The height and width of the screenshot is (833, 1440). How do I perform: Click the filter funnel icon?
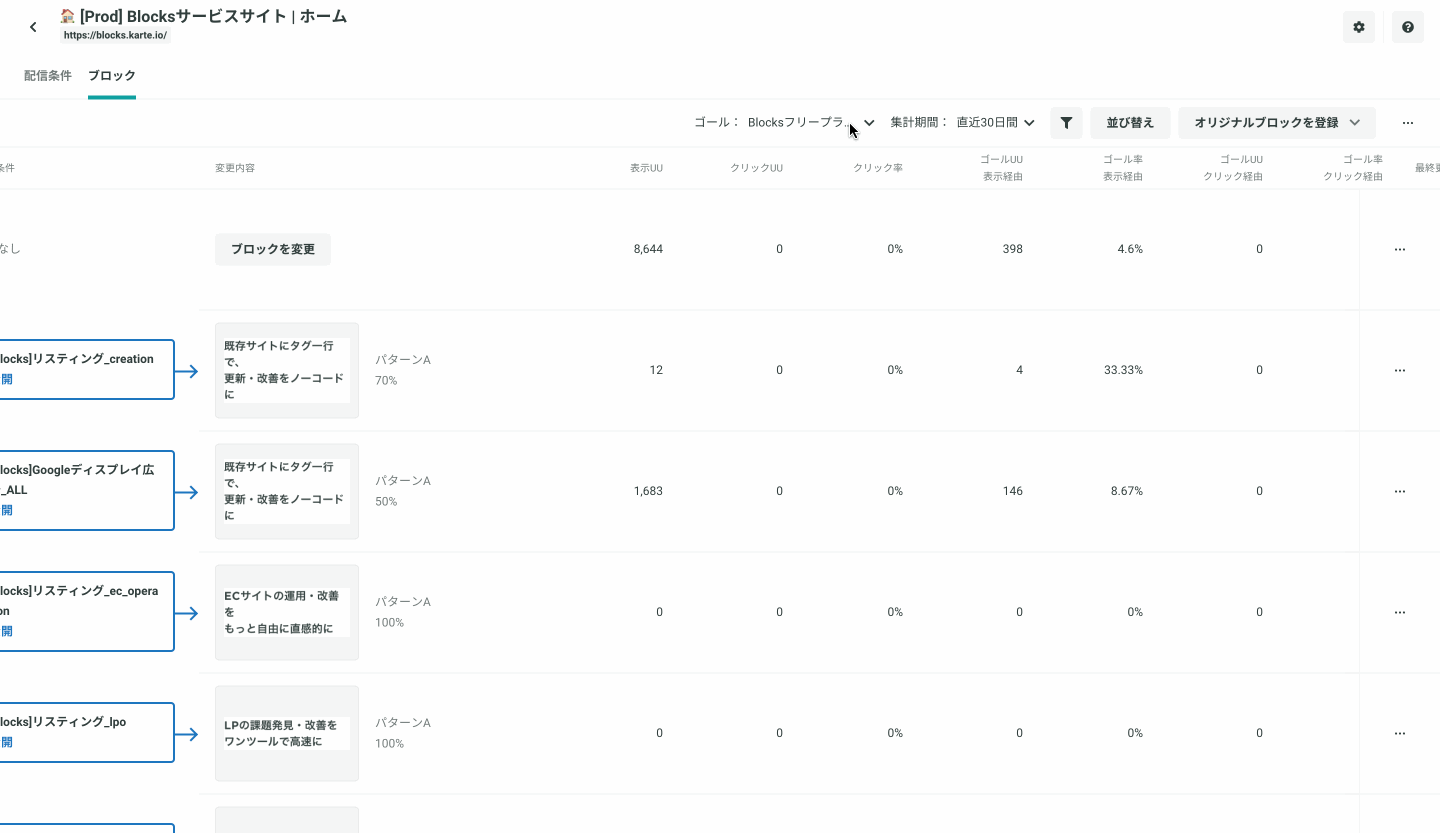click(x=1066, y=123)
